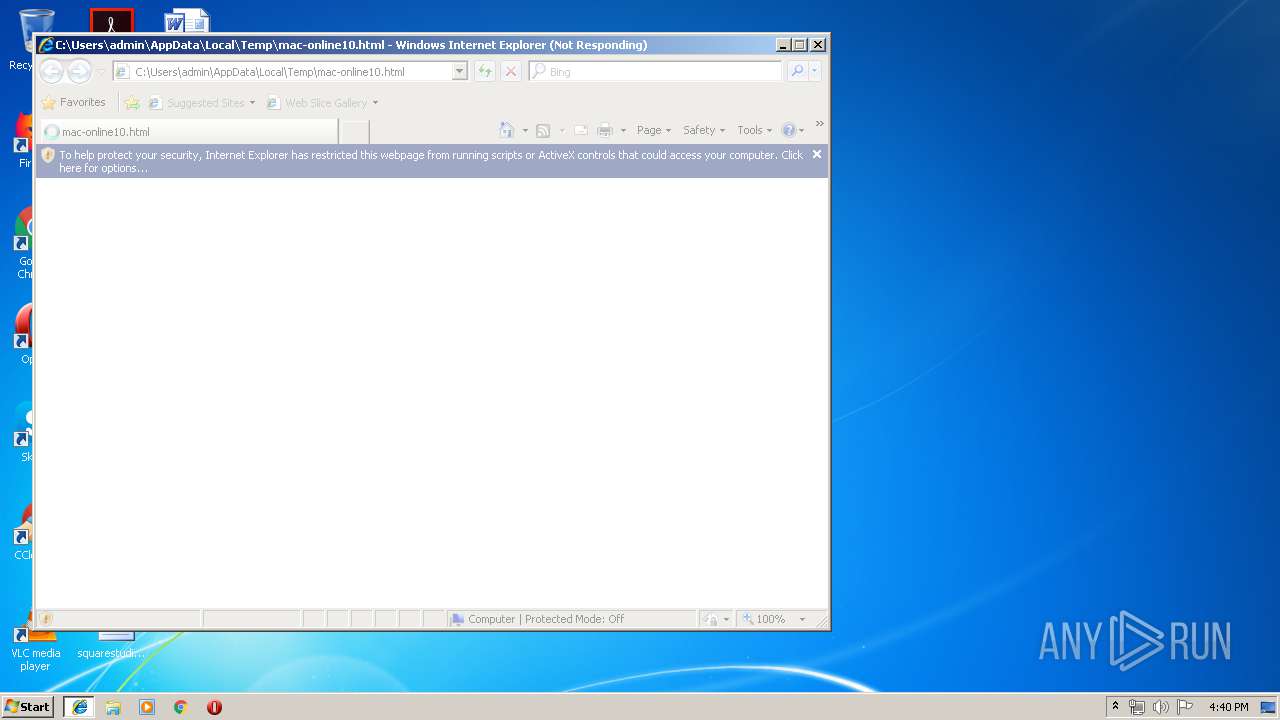This screenshot has height=720, width=1280.
Task: Open Windows Explorer from the taskbar
Action: (x=113, y=707)
